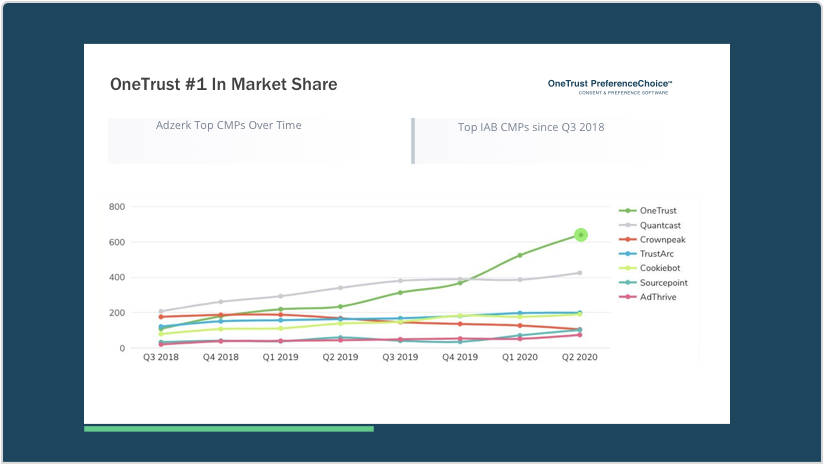Click the AdThrive Q2 2020 data point
This screenshot has height=464, width=824.
click(x=580, y=335)
